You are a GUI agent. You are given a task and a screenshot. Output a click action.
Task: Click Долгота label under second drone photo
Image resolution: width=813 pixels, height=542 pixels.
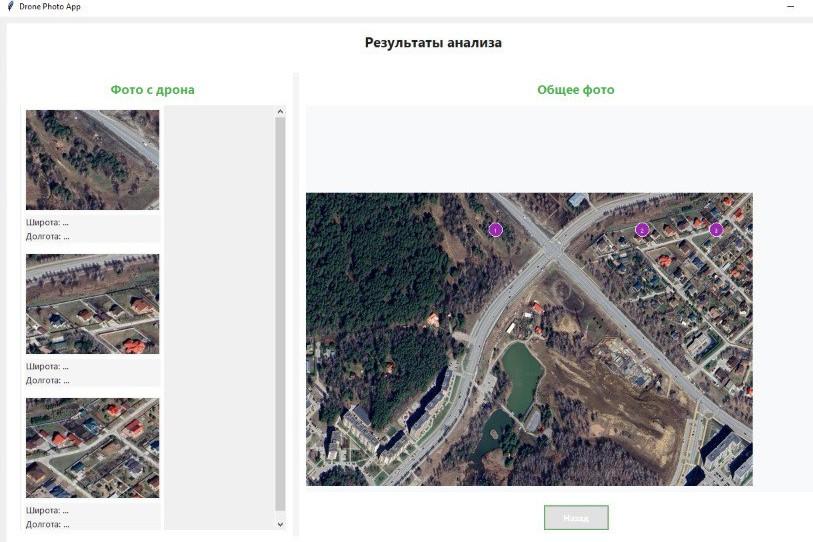[47, 381]
